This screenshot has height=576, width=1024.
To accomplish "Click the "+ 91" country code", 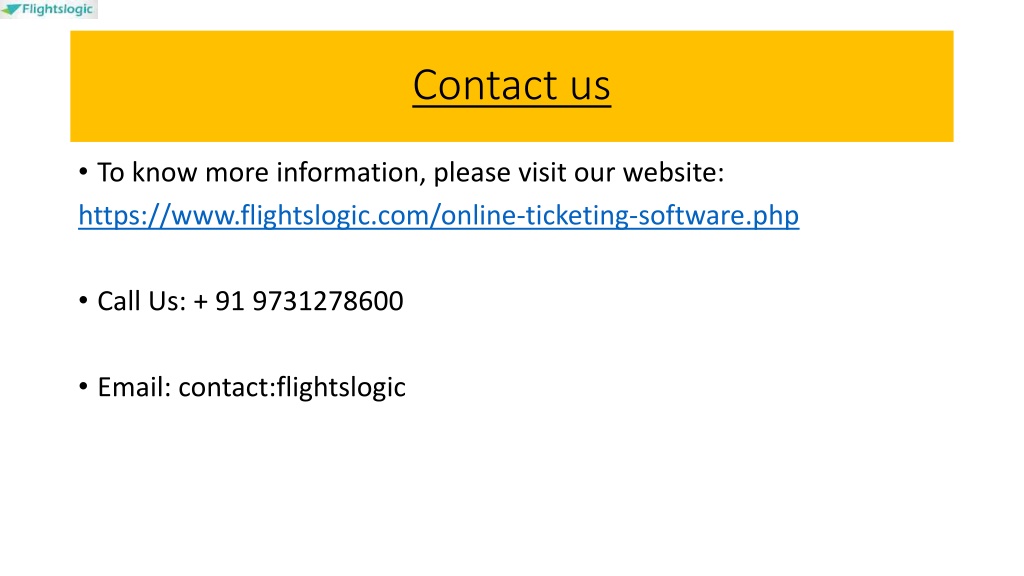I will 219,301.
